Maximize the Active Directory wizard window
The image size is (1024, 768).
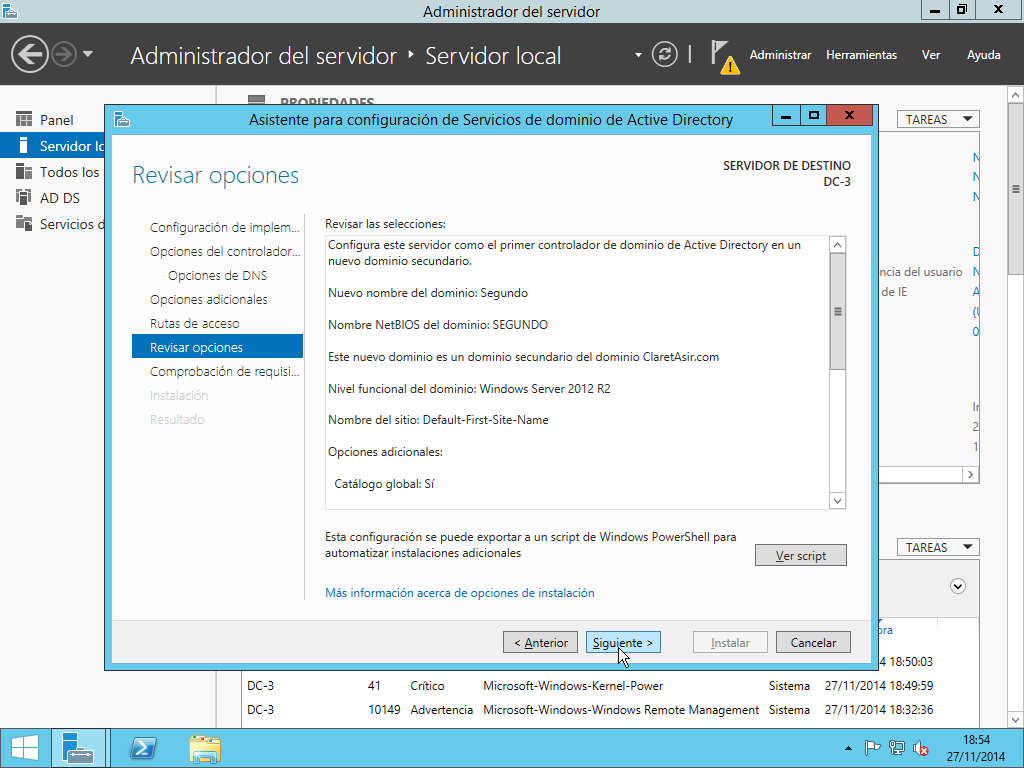814,116
